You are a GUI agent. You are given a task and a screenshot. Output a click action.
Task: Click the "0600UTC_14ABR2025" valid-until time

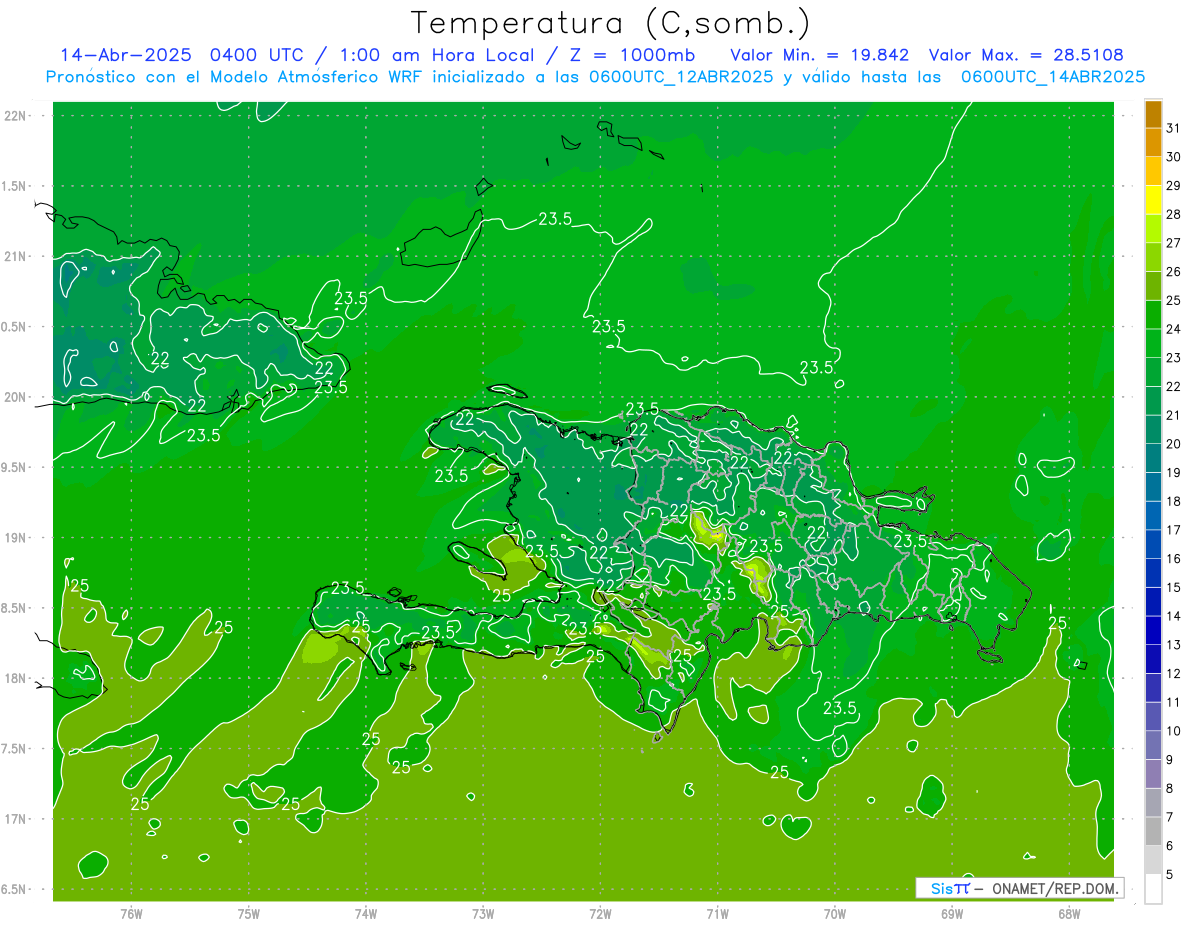point(1052,76)
